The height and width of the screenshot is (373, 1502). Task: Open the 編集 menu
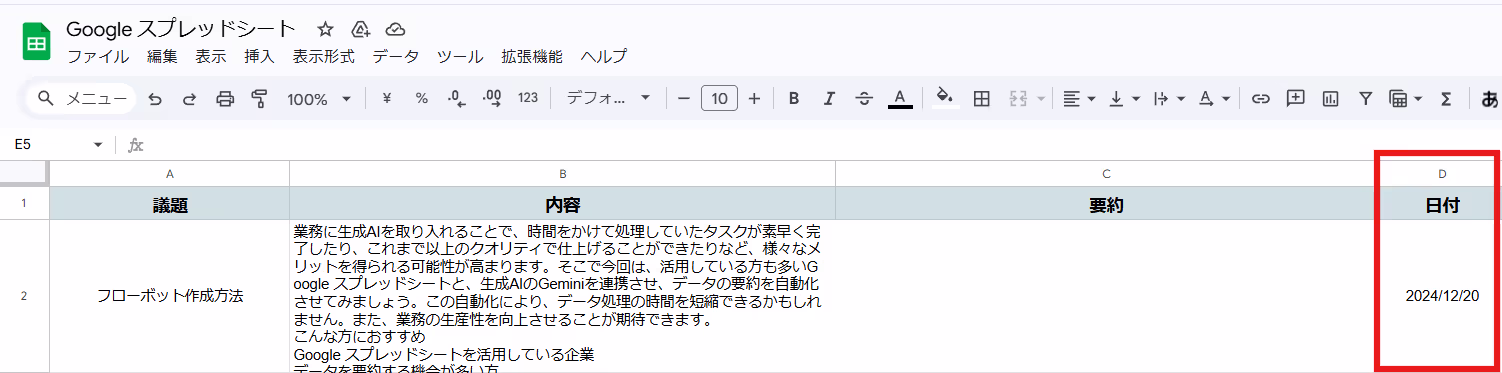(162, 57)
